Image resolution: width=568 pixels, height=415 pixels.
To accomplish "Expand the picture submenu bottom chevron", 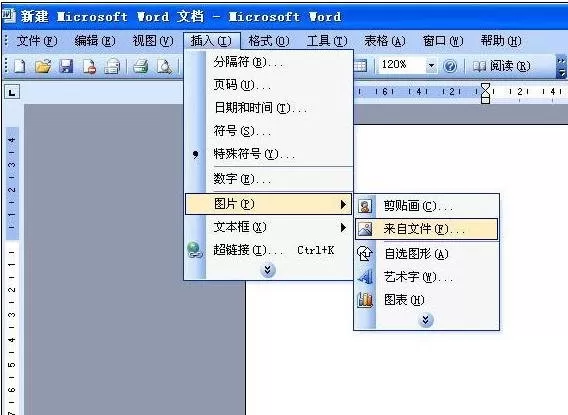I will [426, 320].
